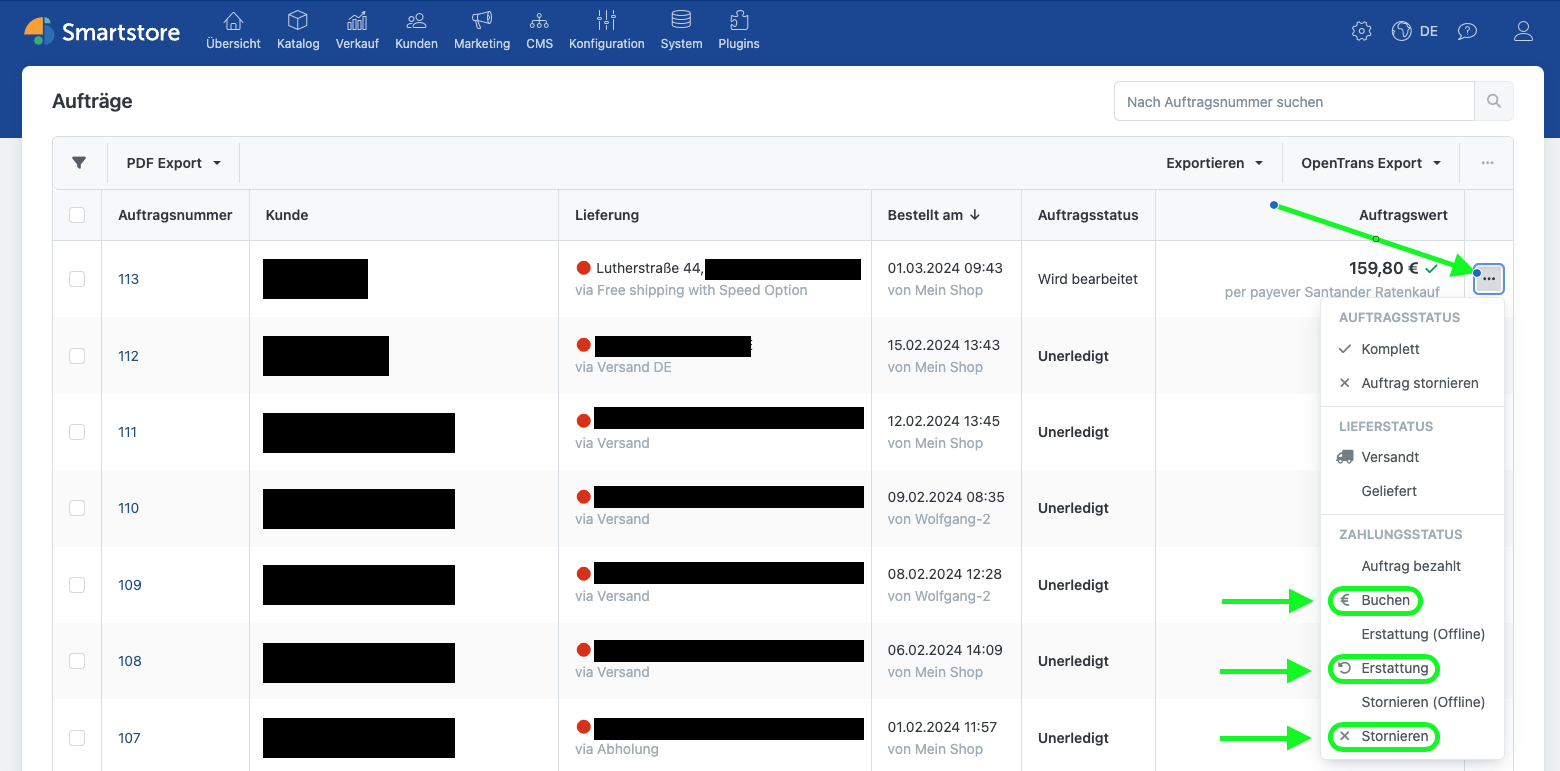1560x771 pixels.
Task: Click order value 159,80 €
Action: pyautogui.click(x=1383, y=268)
